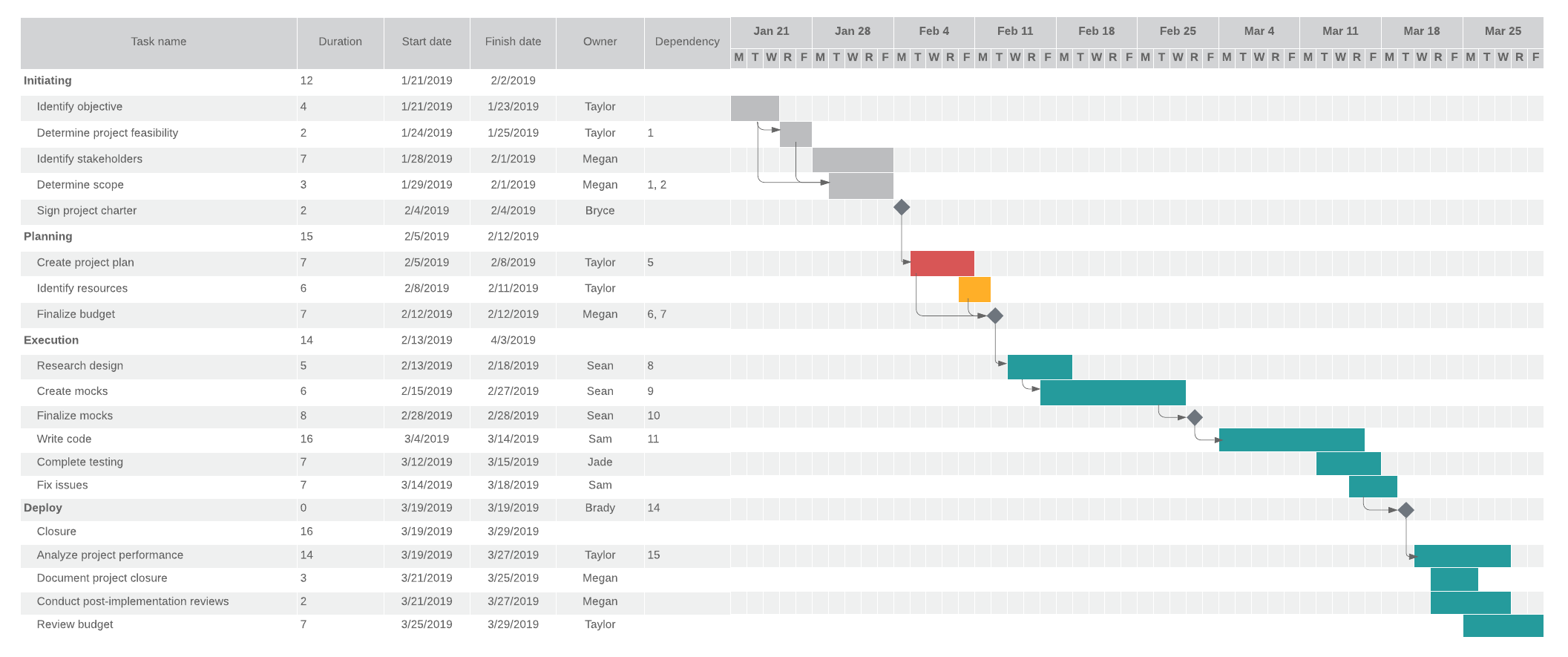Click the Finalize budget milestone diamond
Viewport: 1568px width, 657px height.
[995, 316]
